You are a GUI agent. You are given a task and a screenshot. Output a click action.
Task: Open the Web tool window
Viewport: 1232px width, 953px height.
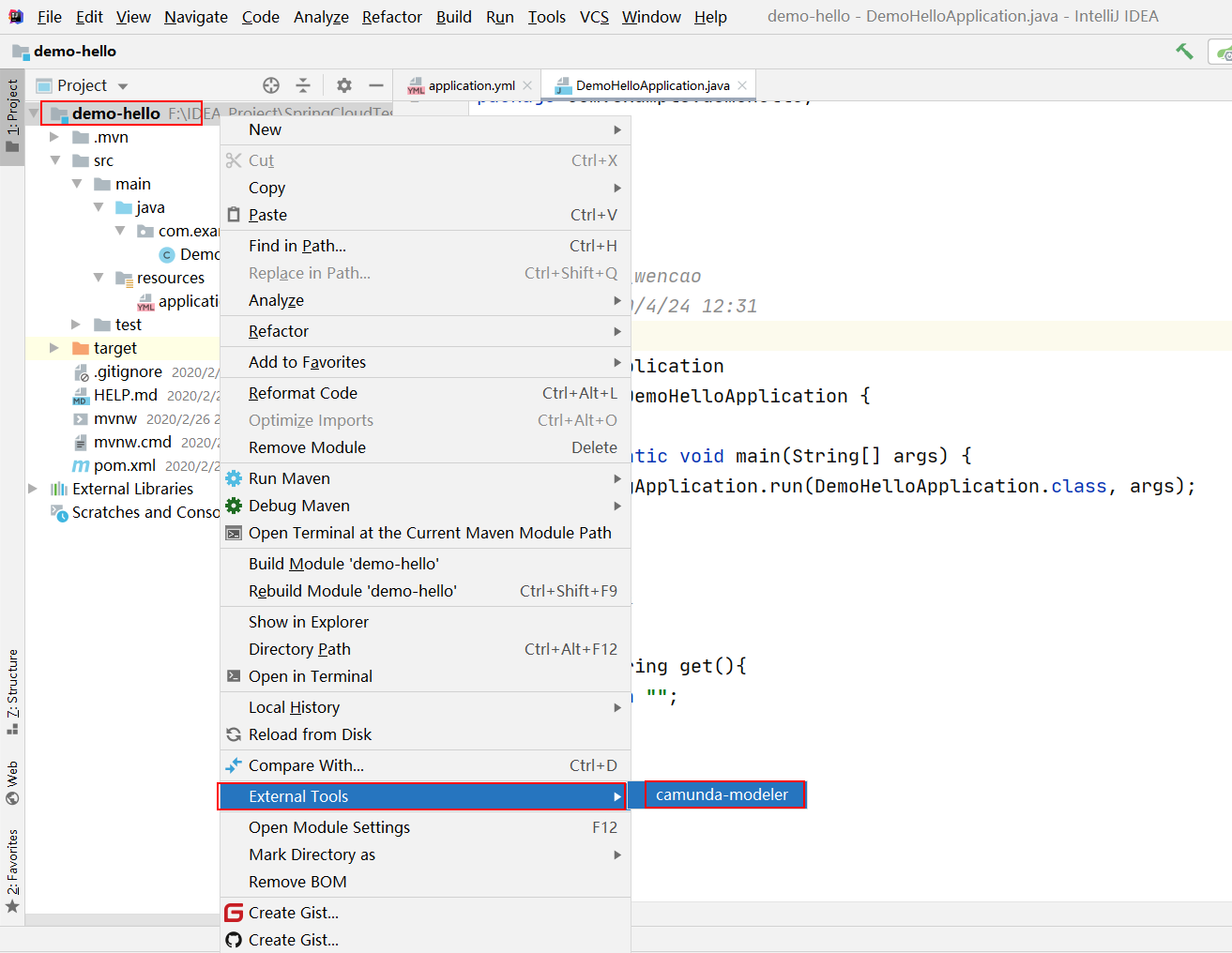click(12, 783)
